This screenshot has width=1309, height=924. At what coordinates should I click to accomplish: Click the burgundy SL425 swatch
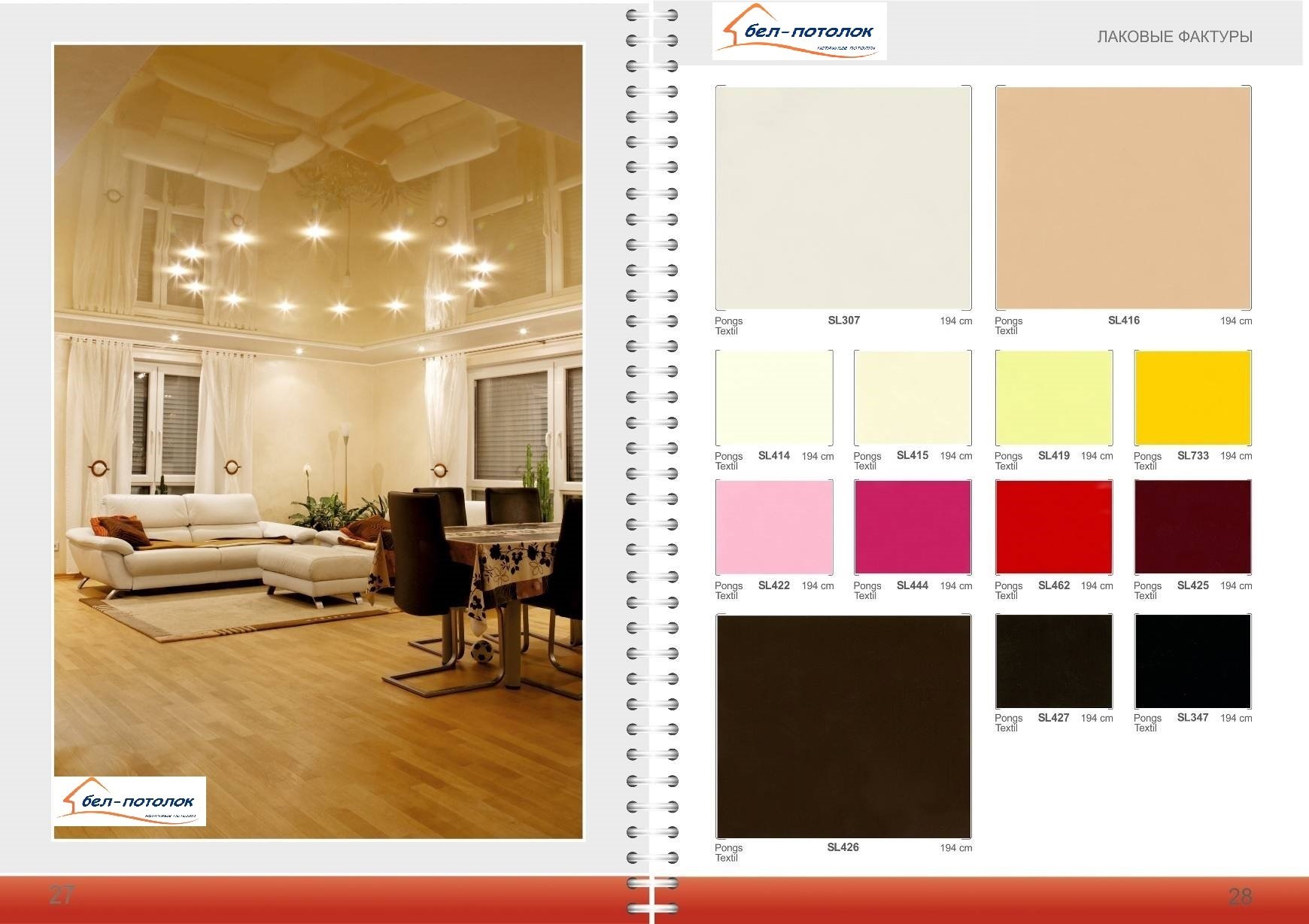1192,527
